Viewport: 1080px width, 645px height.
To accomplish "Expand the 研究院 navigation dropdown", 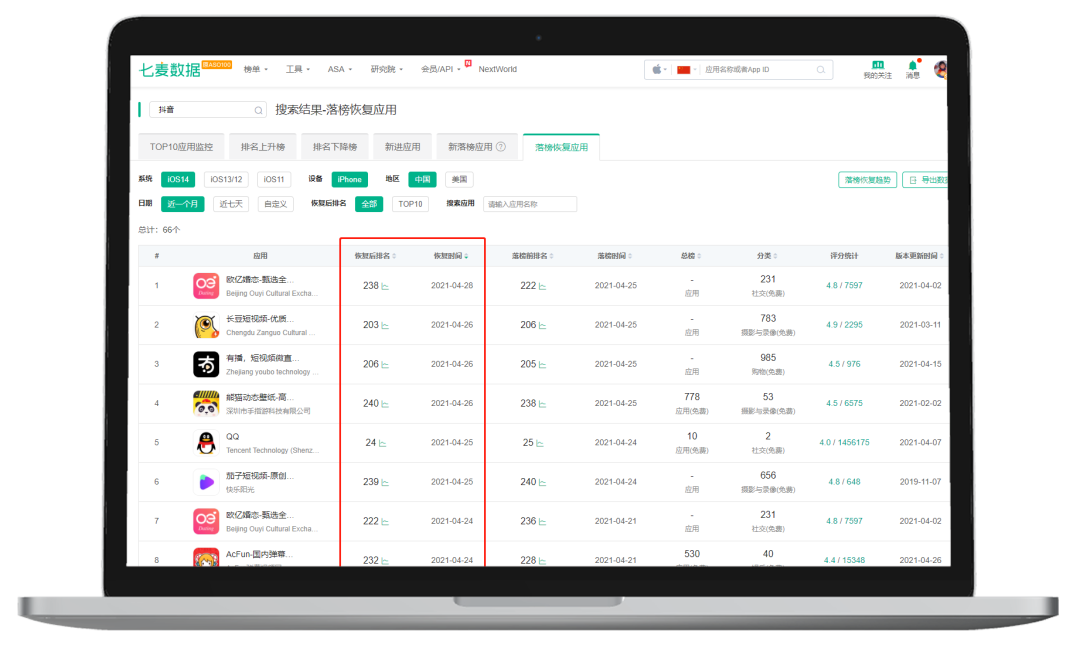I will coord(386,70).
